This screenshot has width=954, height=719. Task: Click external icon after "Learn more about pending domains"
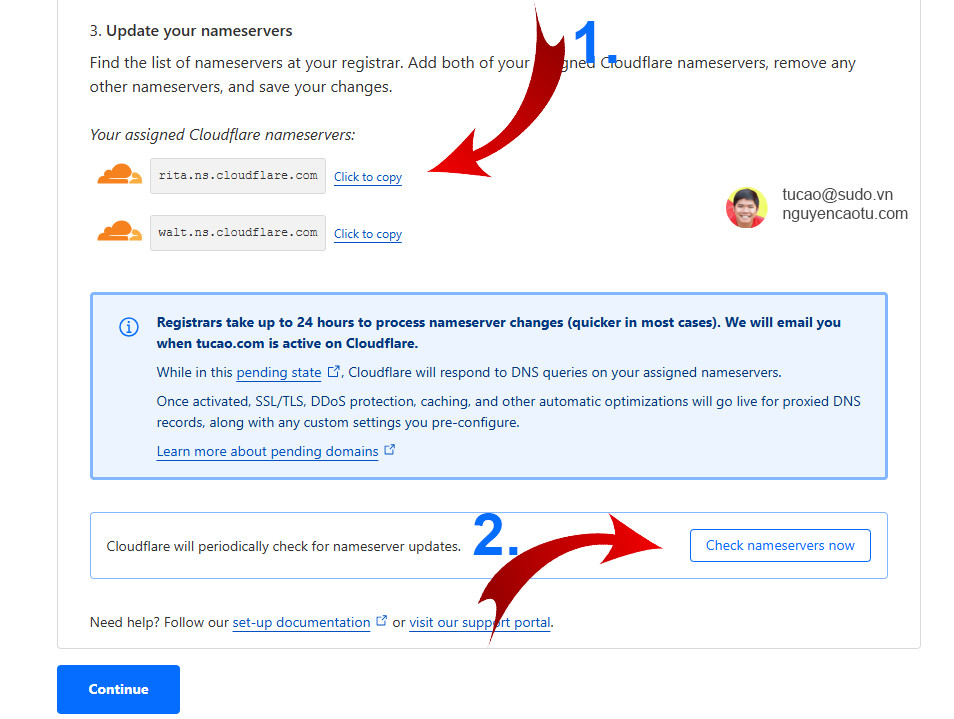coord(390,450)
